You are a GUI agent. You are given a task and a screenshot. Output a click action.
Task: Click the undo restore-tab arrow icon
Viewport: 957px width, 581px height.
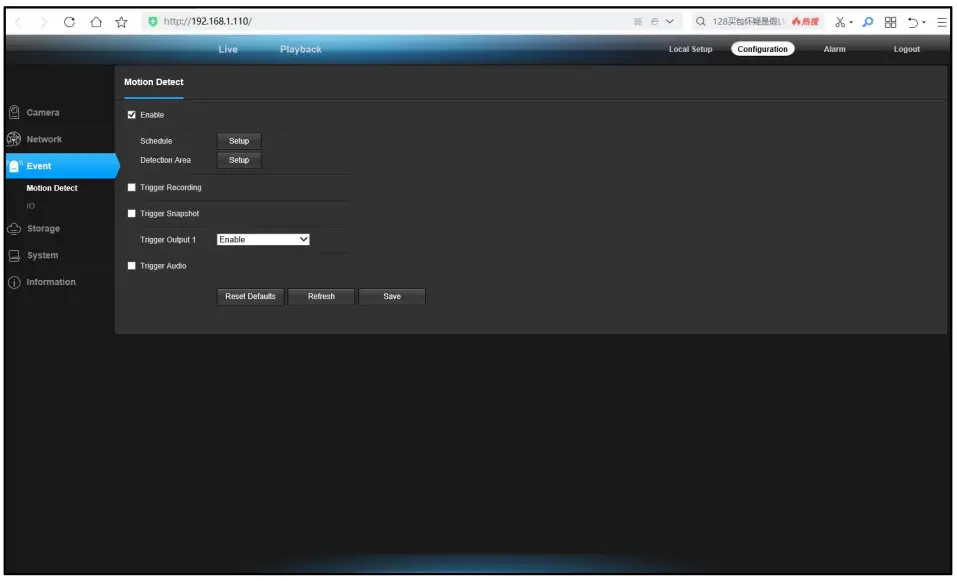[x=912, y=22]
